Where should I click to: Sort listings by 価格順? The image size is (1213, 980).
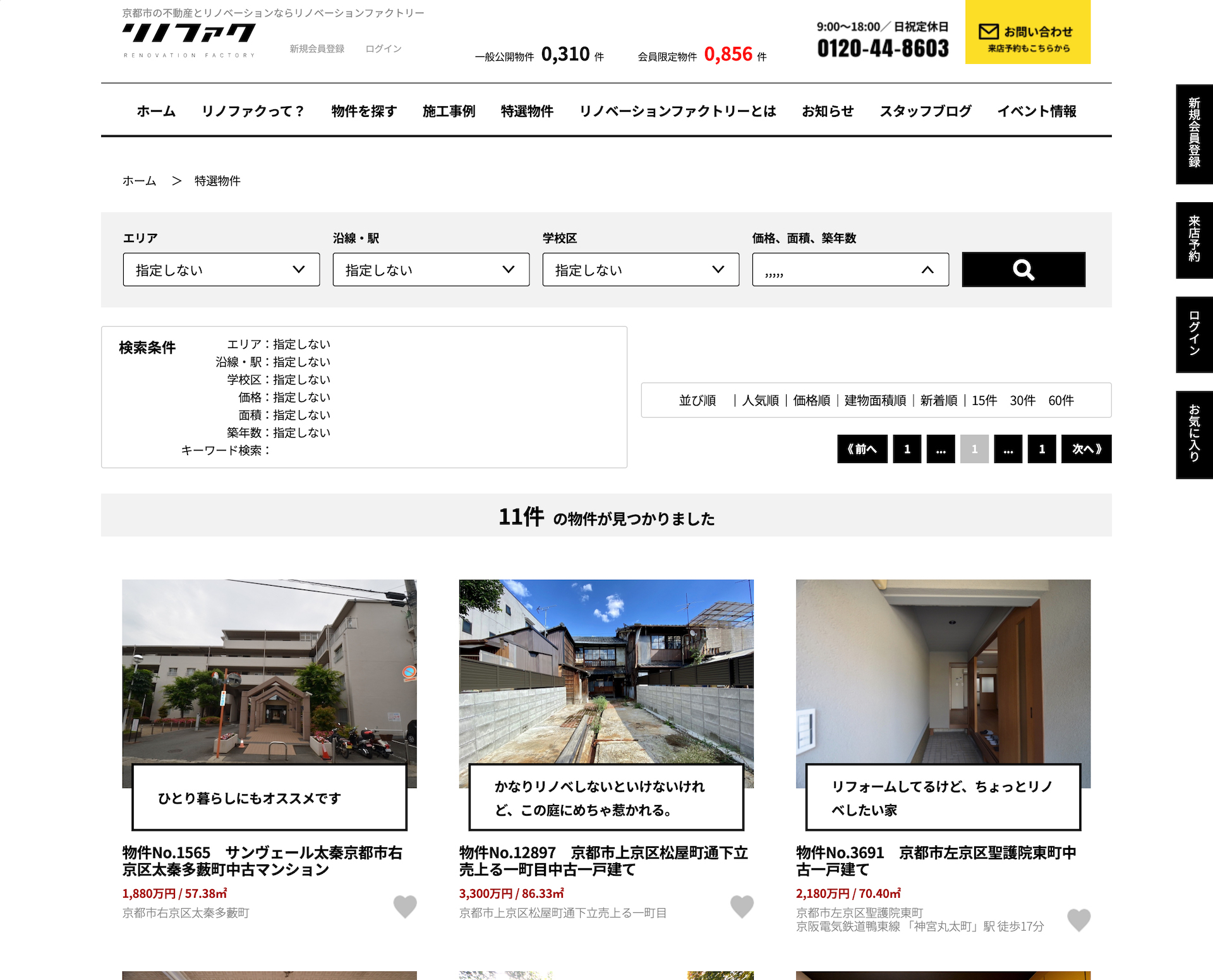click(x=812, y=401)
